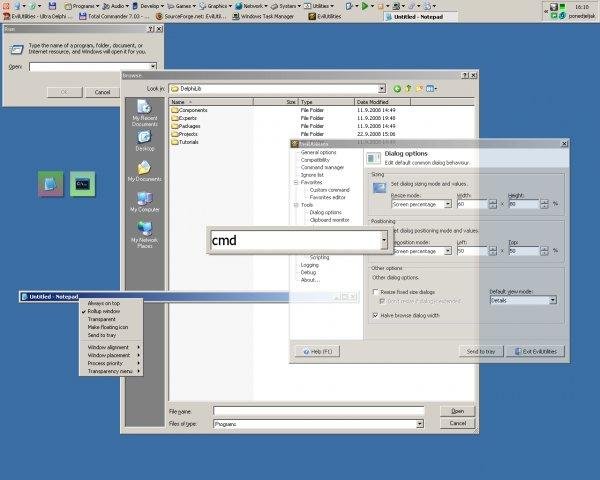Expand the Look in folder dropdown
This screenshot has height=480, width=600.
382,89
